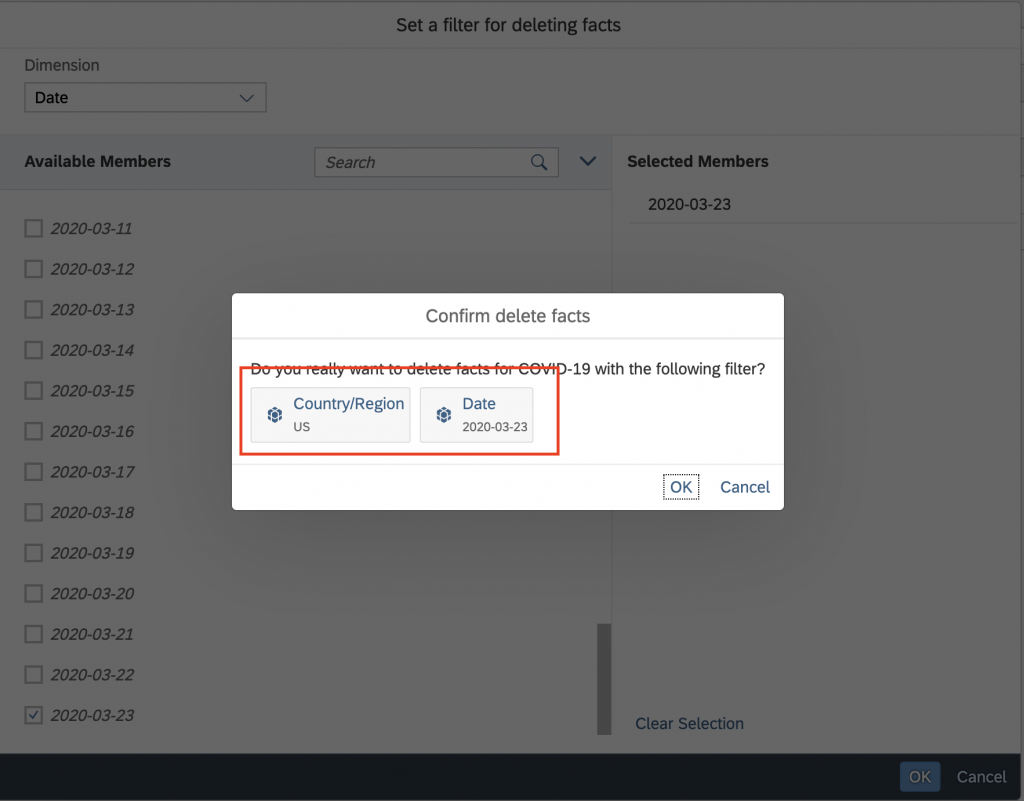Image resolution: width=1024 pixels, height=801 pixels.
Task: Check the 2020-03-19 checkbox
Action: (33, 553)
